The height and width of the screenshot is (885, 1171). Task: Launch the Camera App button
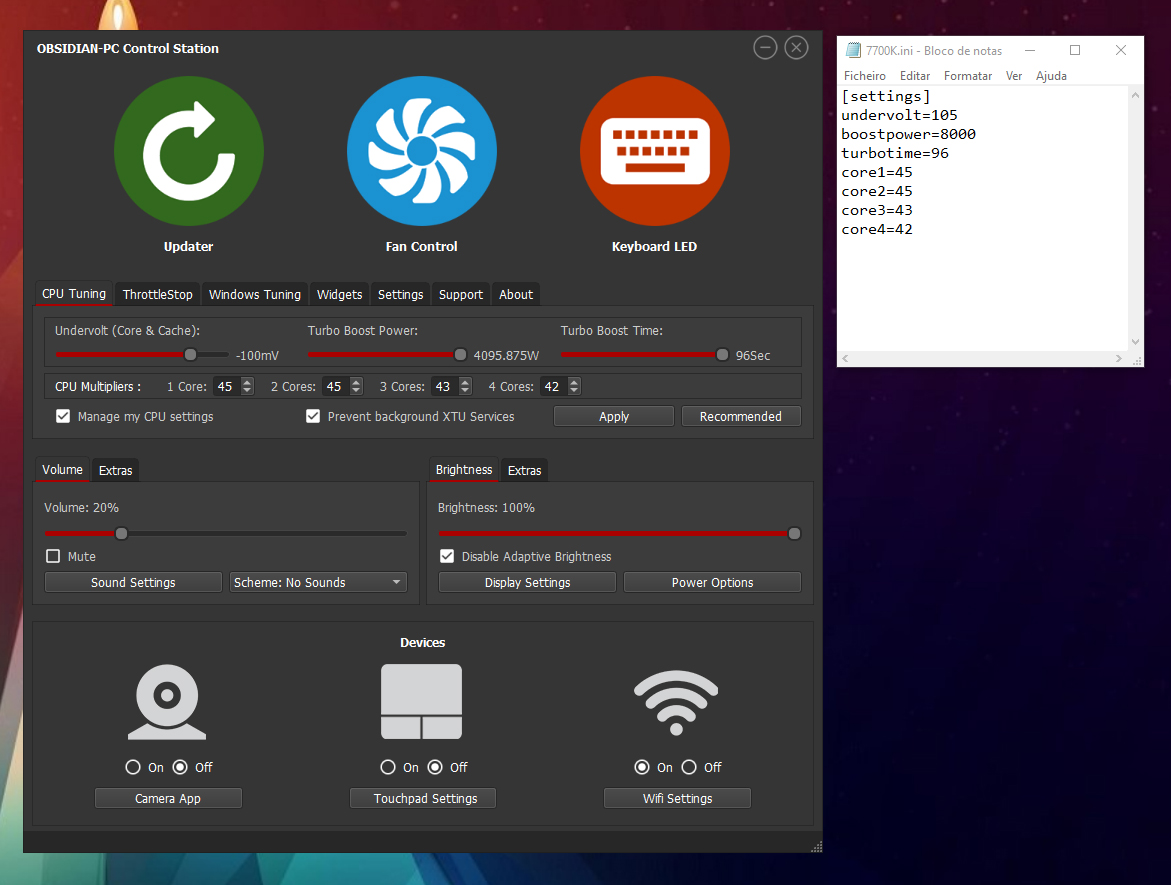click(168, 798)
